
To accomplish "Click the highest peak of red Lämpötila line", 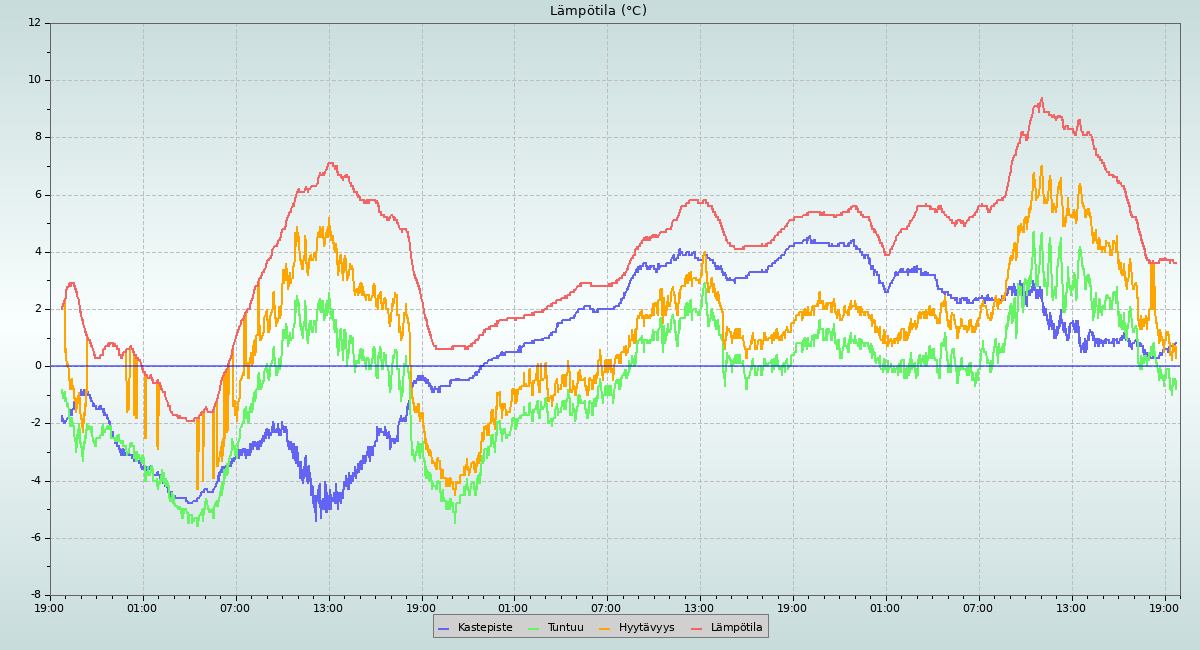I will tap(1041, 99).
